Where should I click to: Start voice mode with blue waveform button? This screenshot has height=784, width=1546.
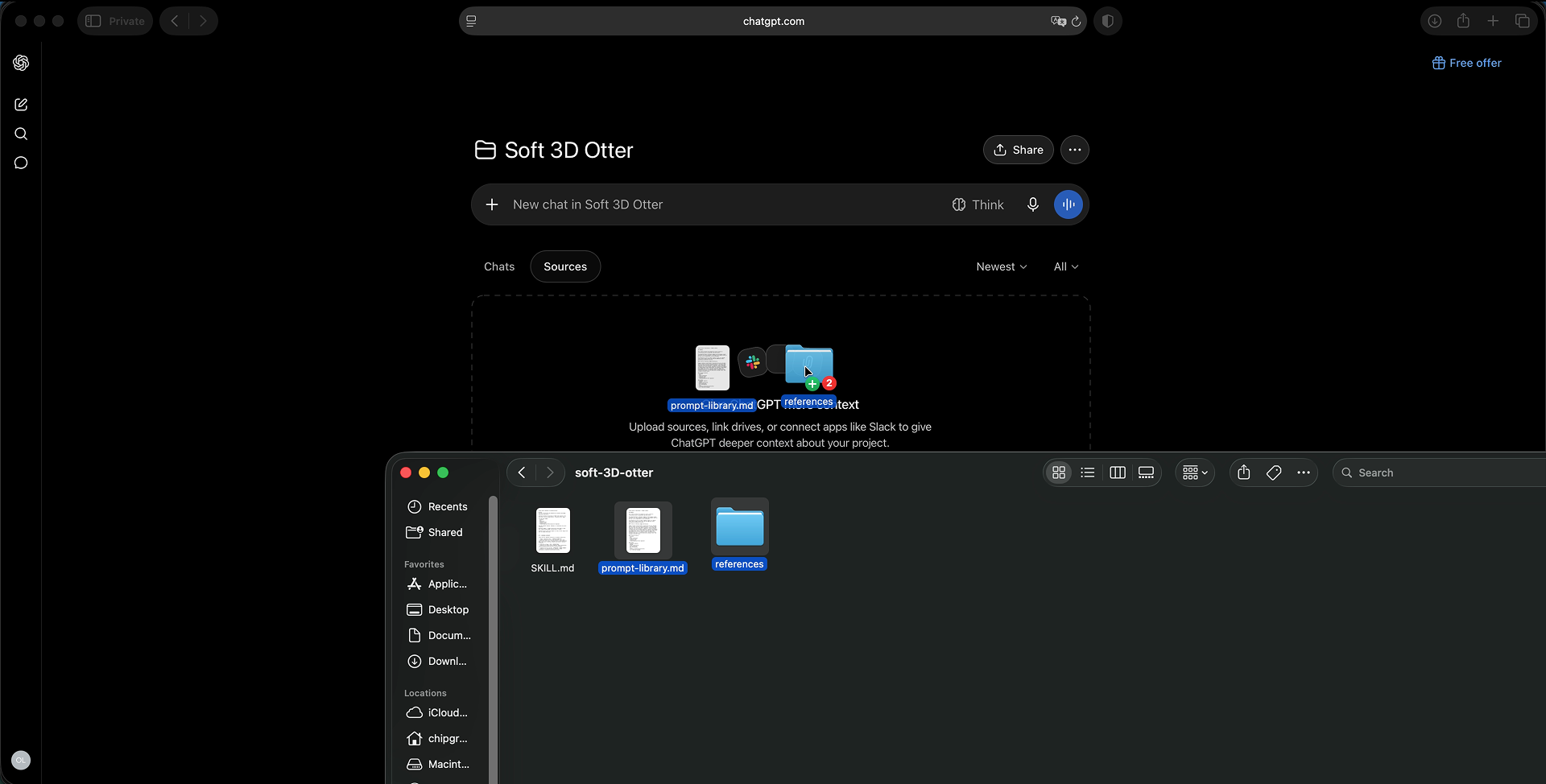coord(1069,204)
